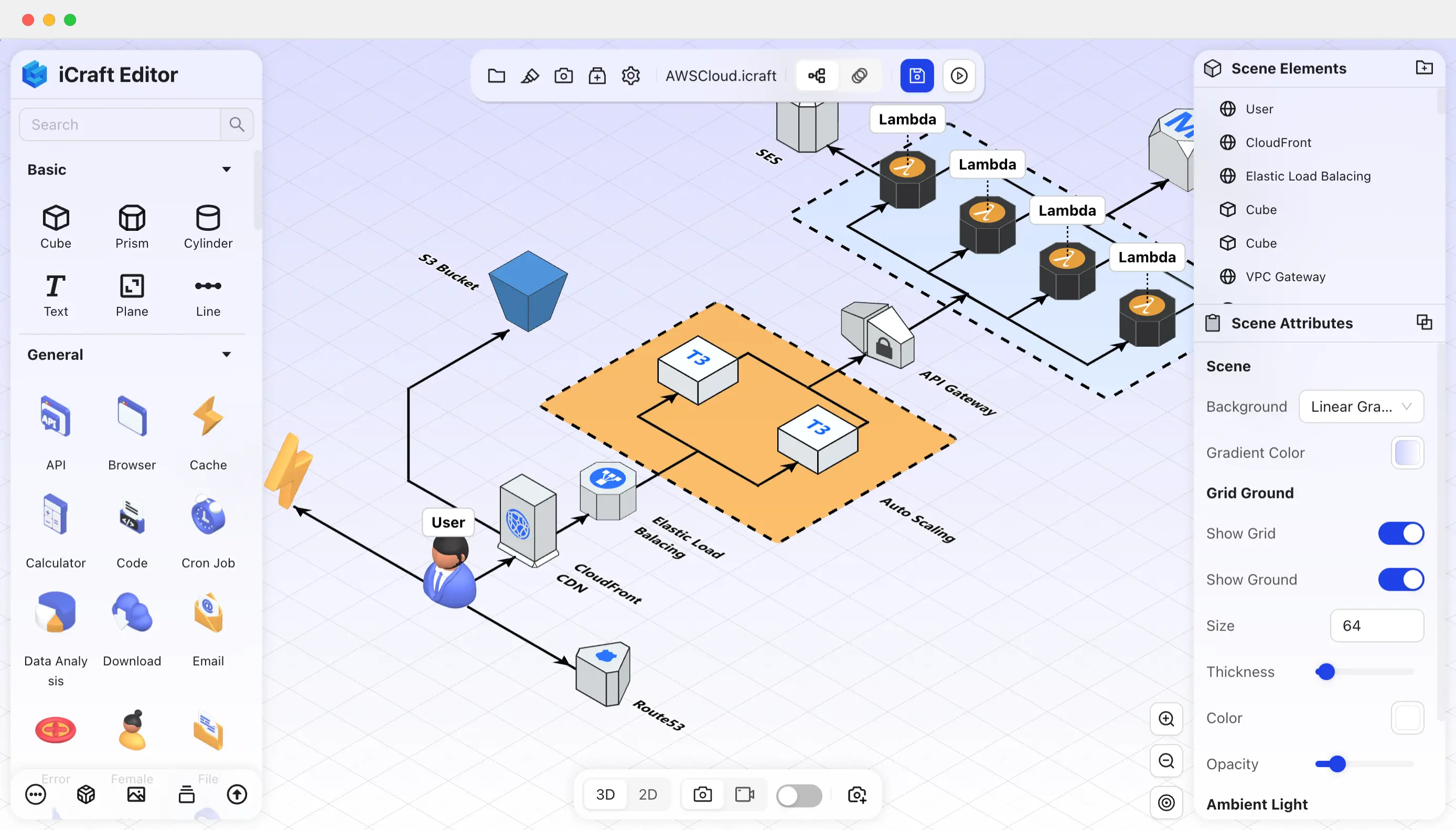This screenshot has width=1456, height=830.
Task: Click the CloudFront item in Scene Elements
Action: 1278,142
